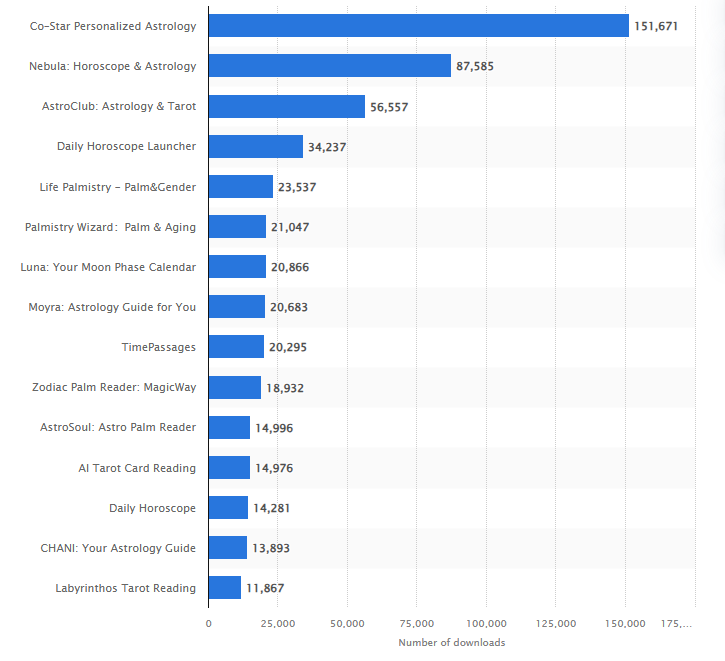Click the value label 14,281
725x661 pixels.
(x=272, y=508)
